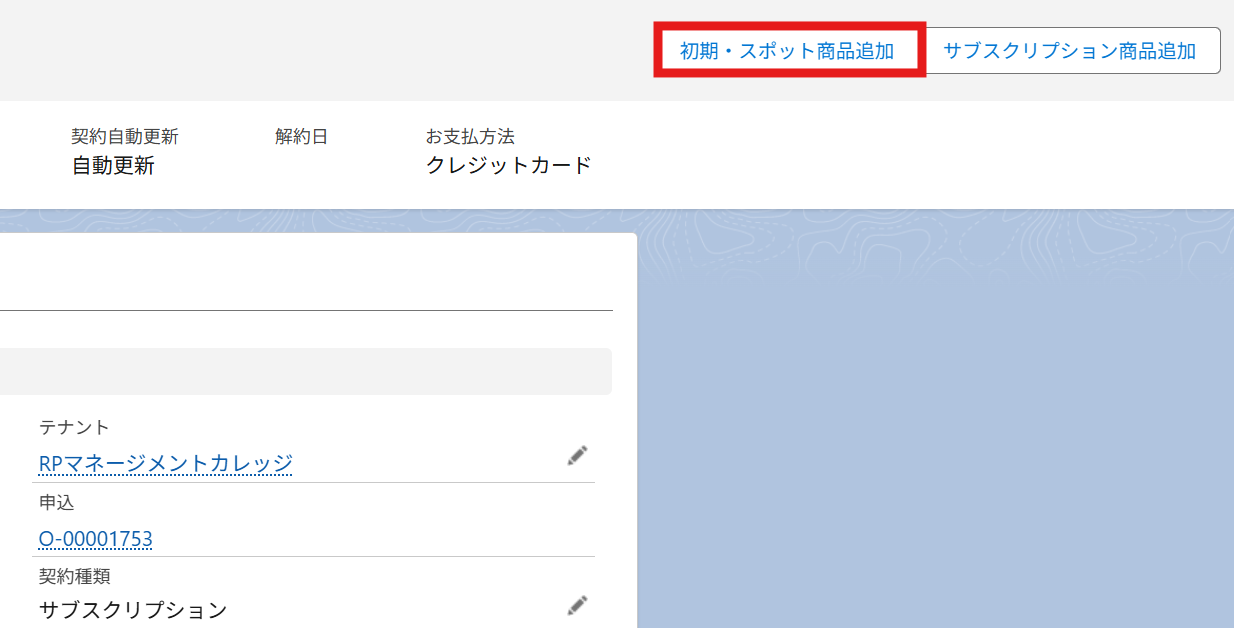Click the 契約種類 field label

[74, 576]
